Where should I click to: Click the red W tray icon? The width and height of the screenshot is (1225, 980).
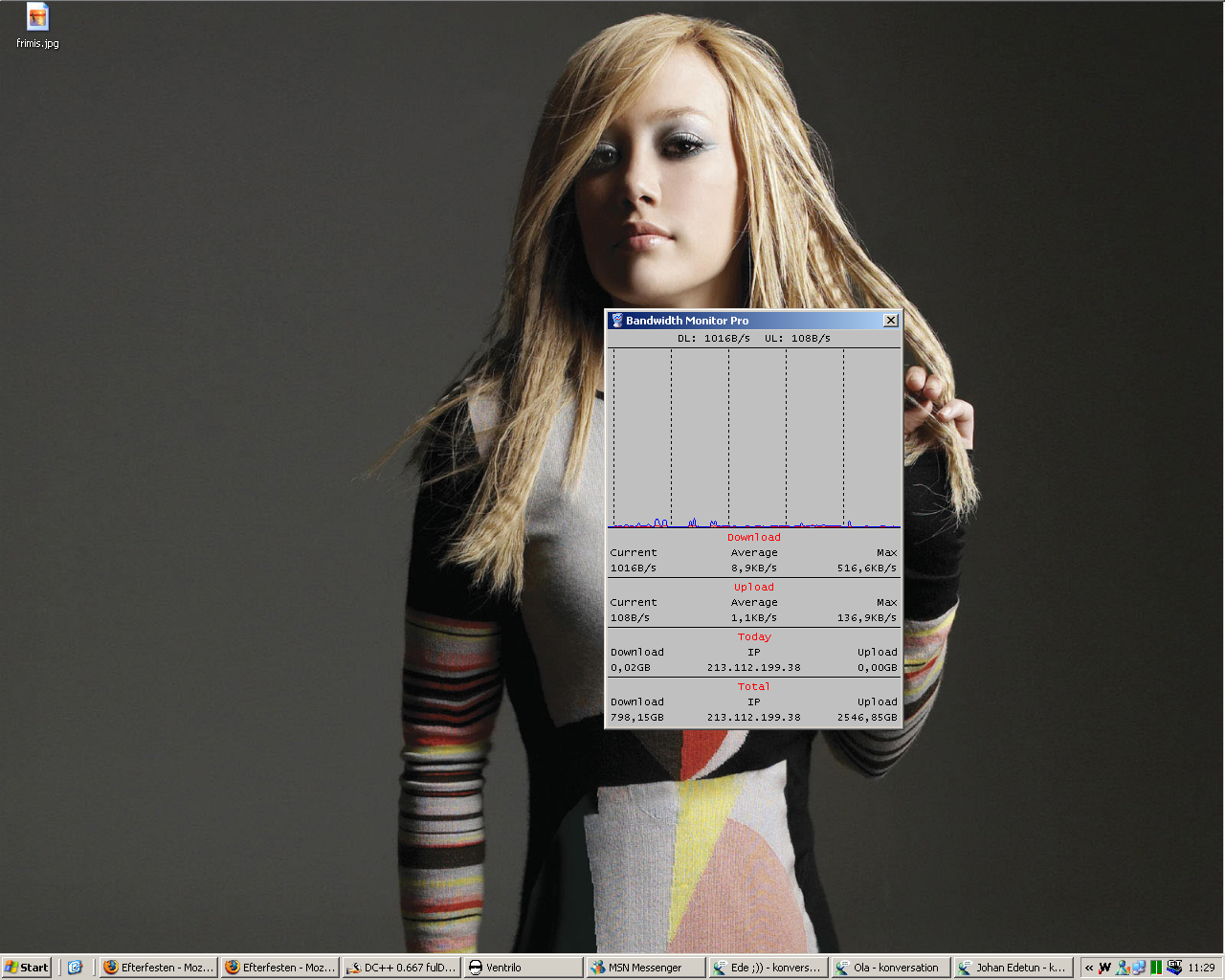click(x=1105, y=968)
